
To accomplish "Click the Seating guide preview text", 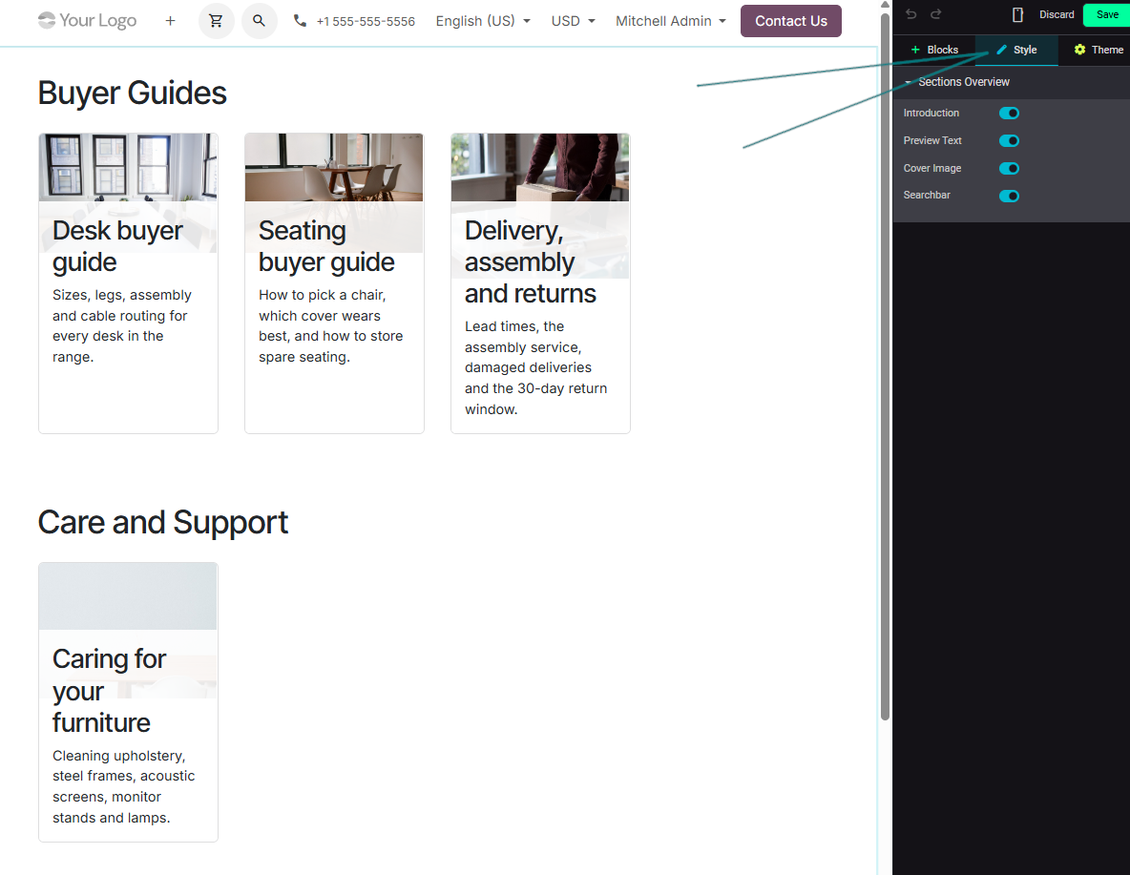I will tap(331, 326).
